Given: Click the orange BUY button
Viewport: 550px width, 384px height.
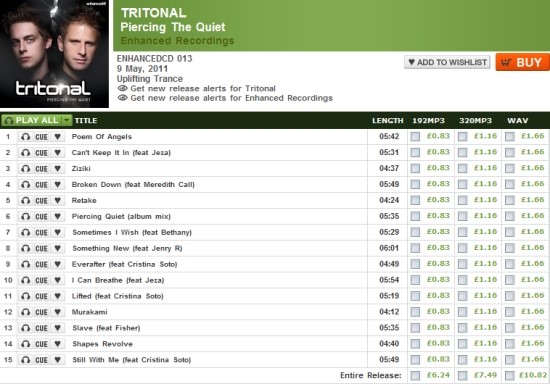Looking at the screenshot, I should pyautogui.click(x=523, y=62).
